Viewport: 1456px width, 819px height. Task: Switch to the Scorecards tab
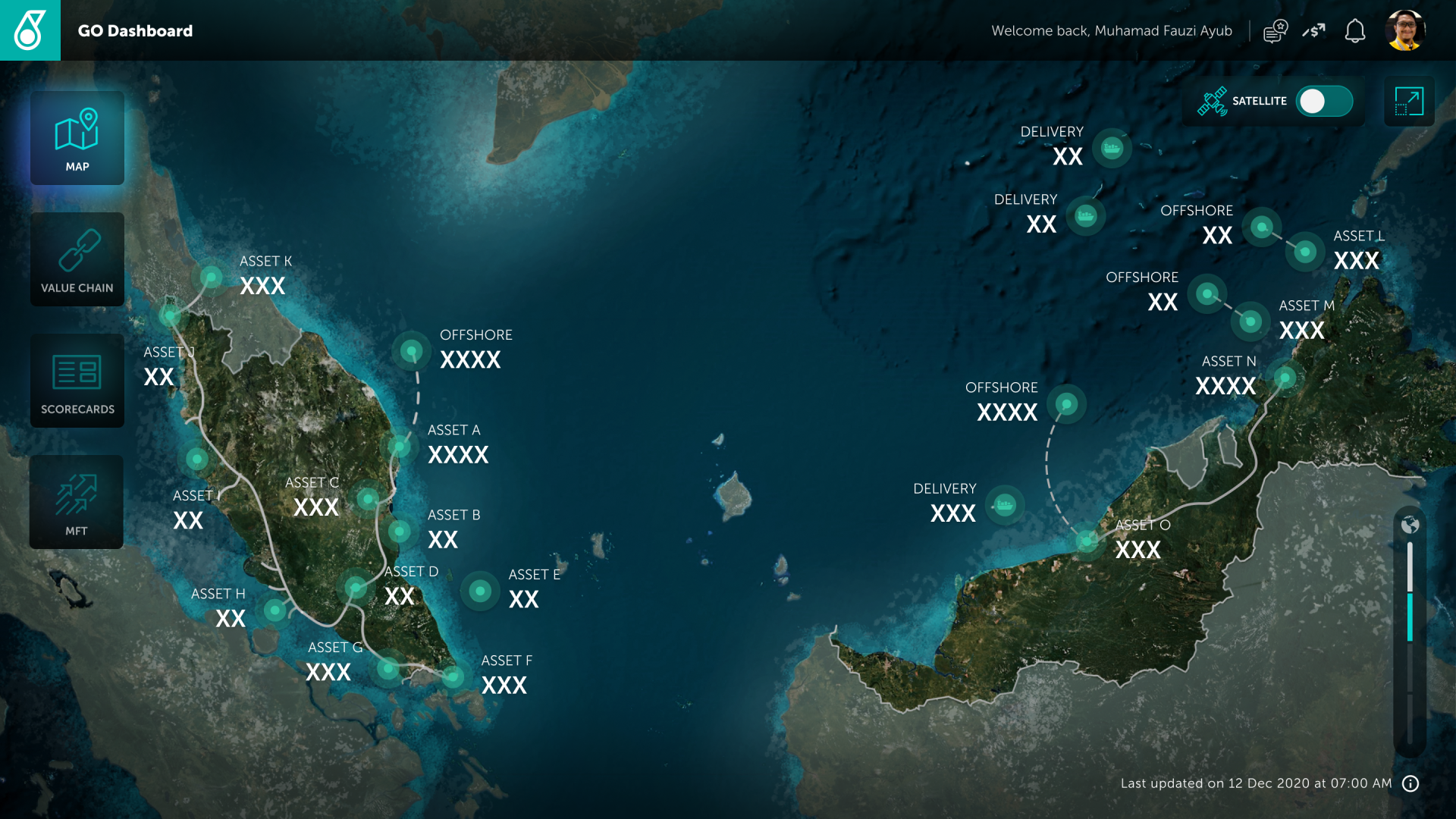pos(77,381)
